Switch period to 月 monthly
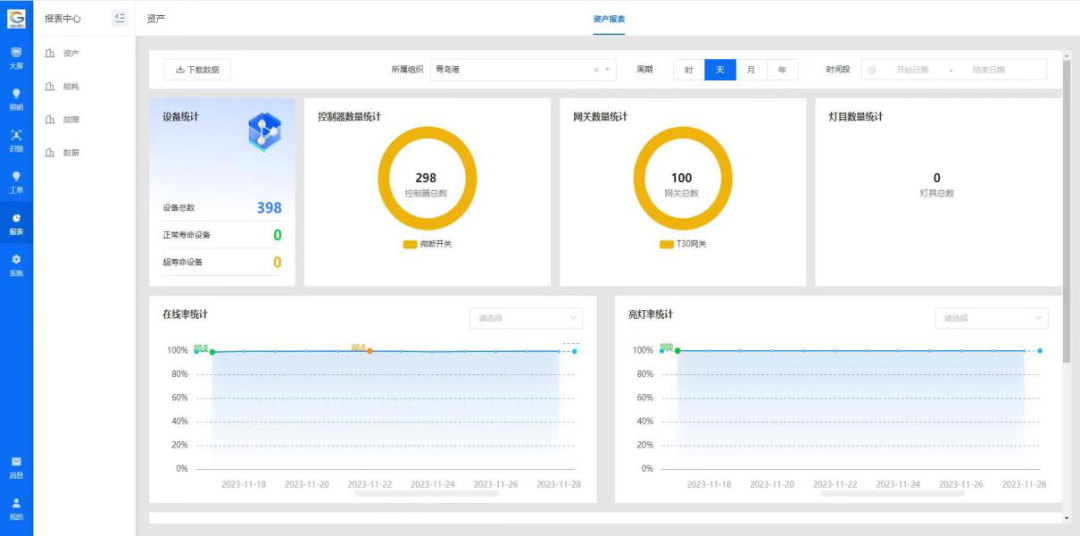The height and width of the screenshot is (536, 1080). pos(751,70)
